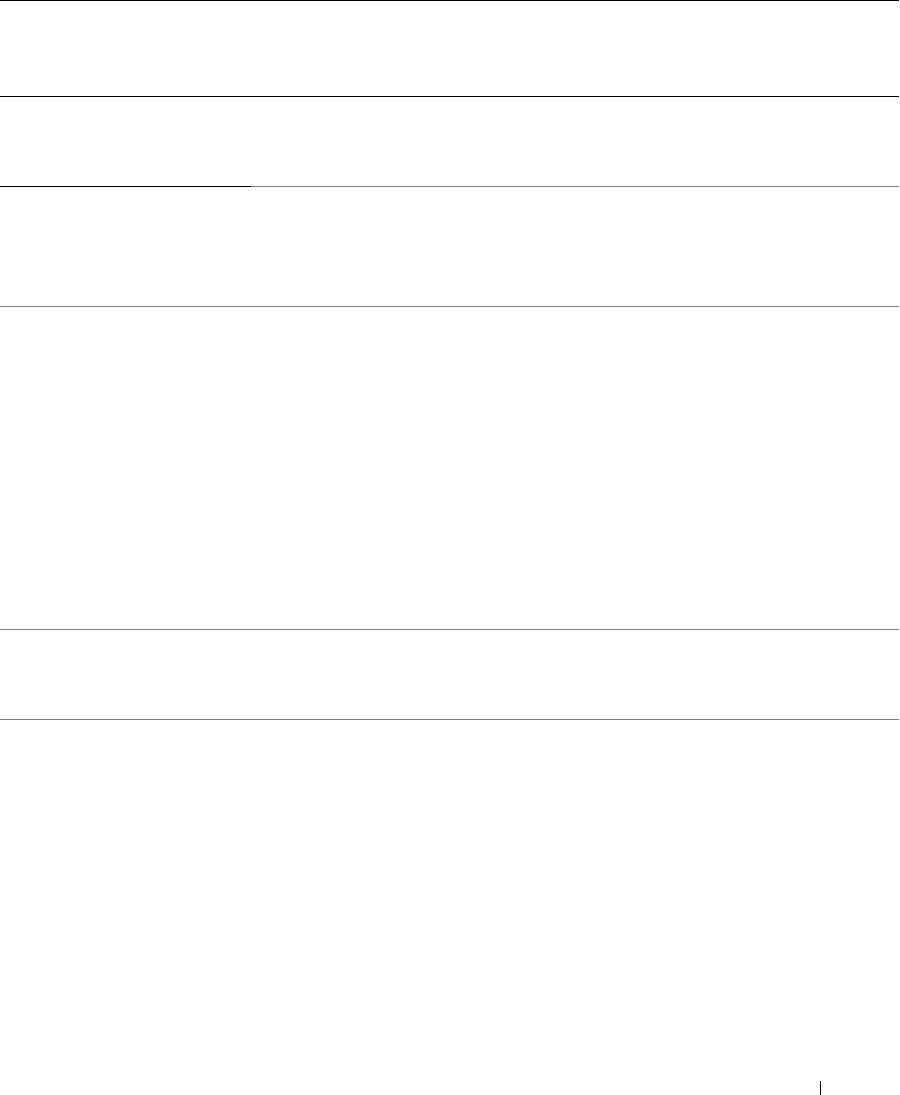
Task: Click the gray divider above the narrow fifth row
Action: 450,629
